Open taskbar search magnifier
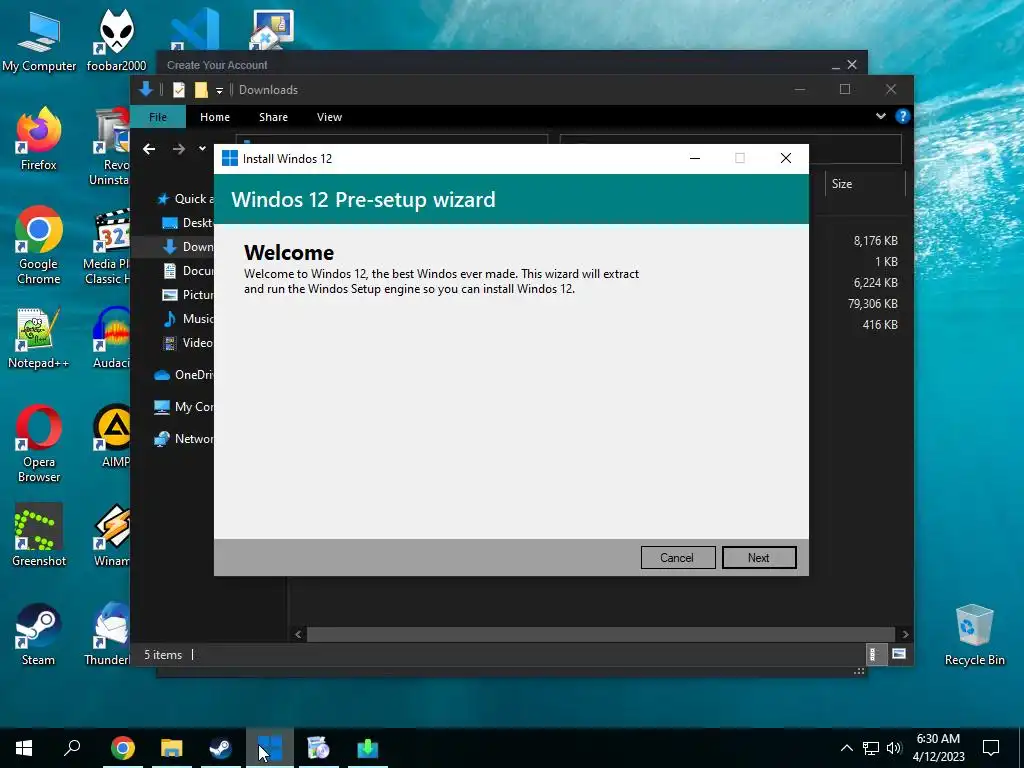 72,748
